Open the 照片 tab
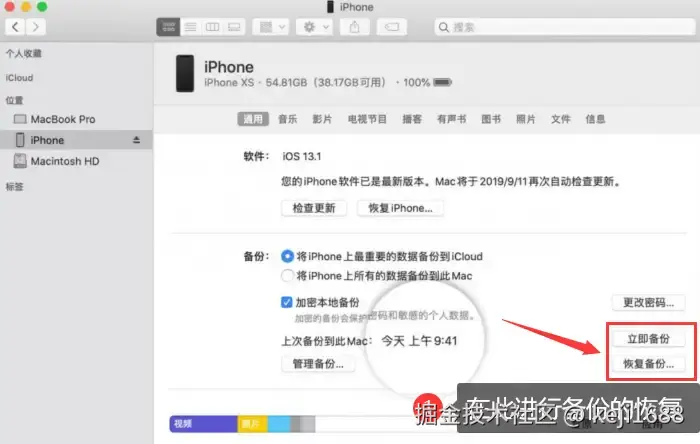The image size is (700, 444). point(525,119)
